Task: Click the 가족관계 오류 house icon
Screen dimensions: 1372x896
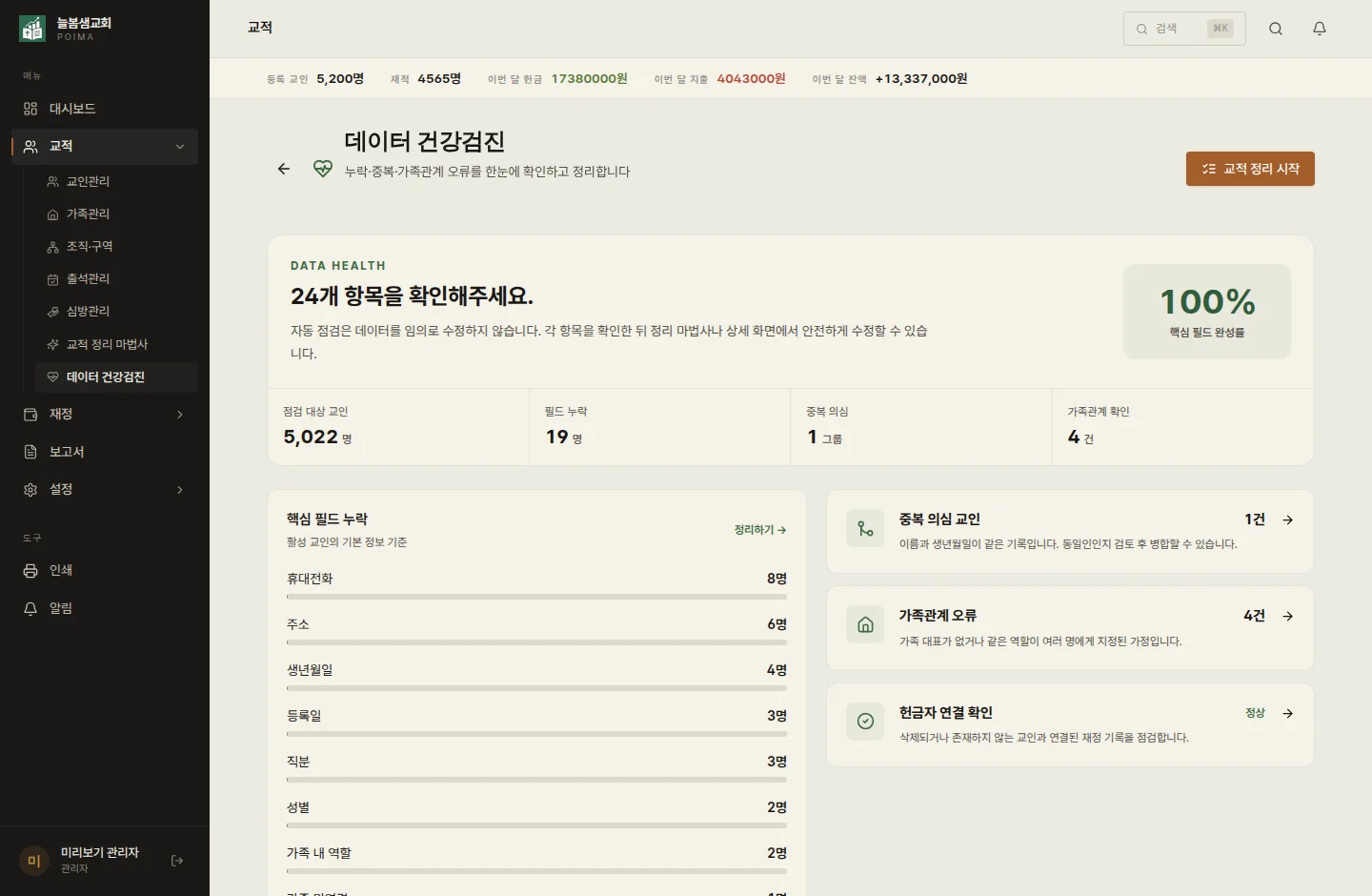Action: pos(865,624)
